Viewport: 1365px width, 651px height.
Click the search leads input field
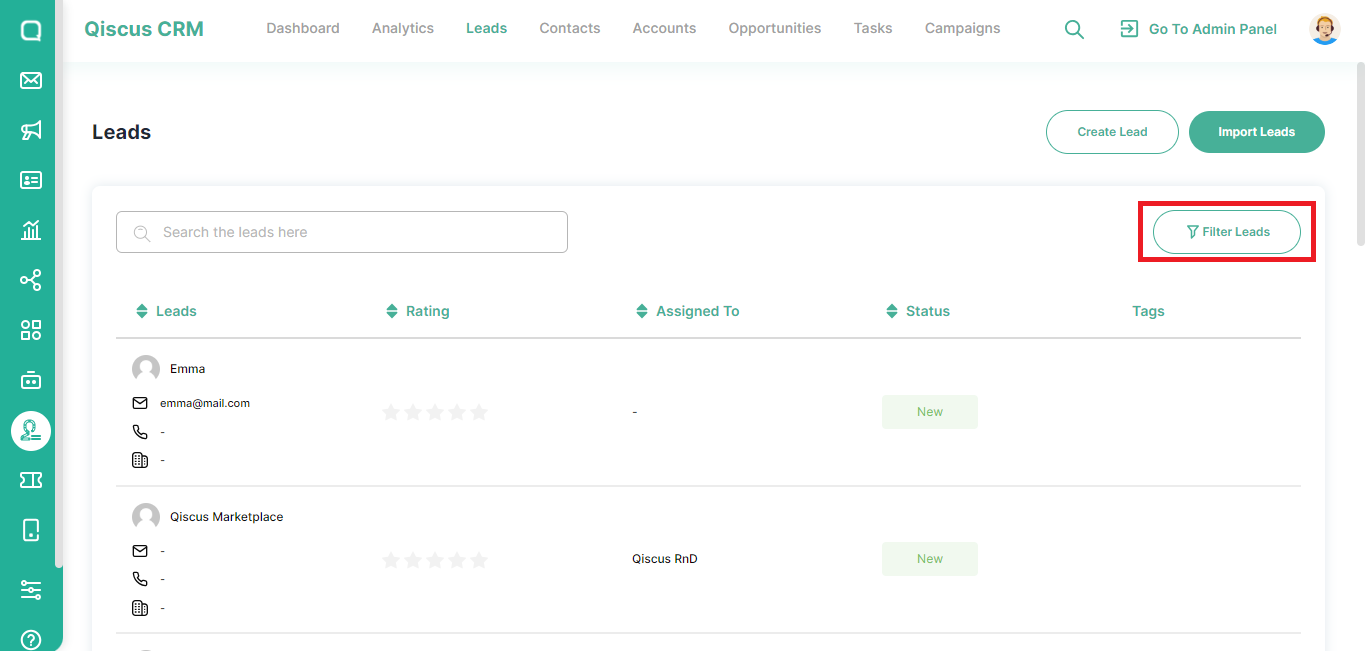[x=342, y=232]
